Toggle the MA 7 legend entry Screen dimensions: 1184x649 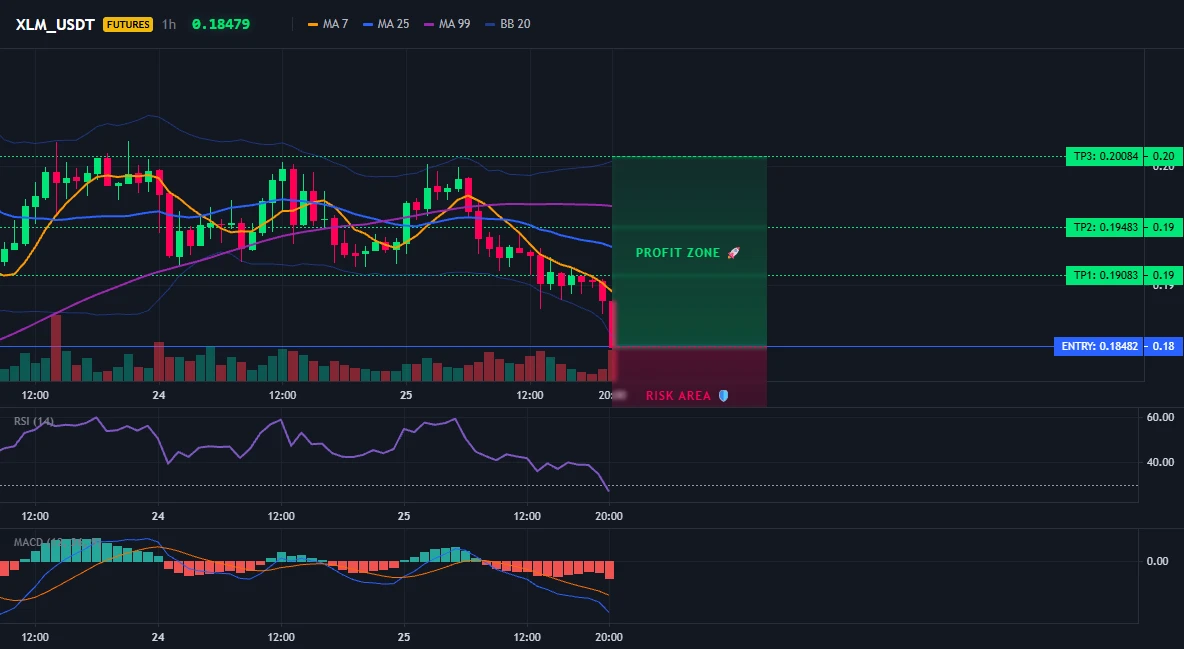(x=328, y=24)
